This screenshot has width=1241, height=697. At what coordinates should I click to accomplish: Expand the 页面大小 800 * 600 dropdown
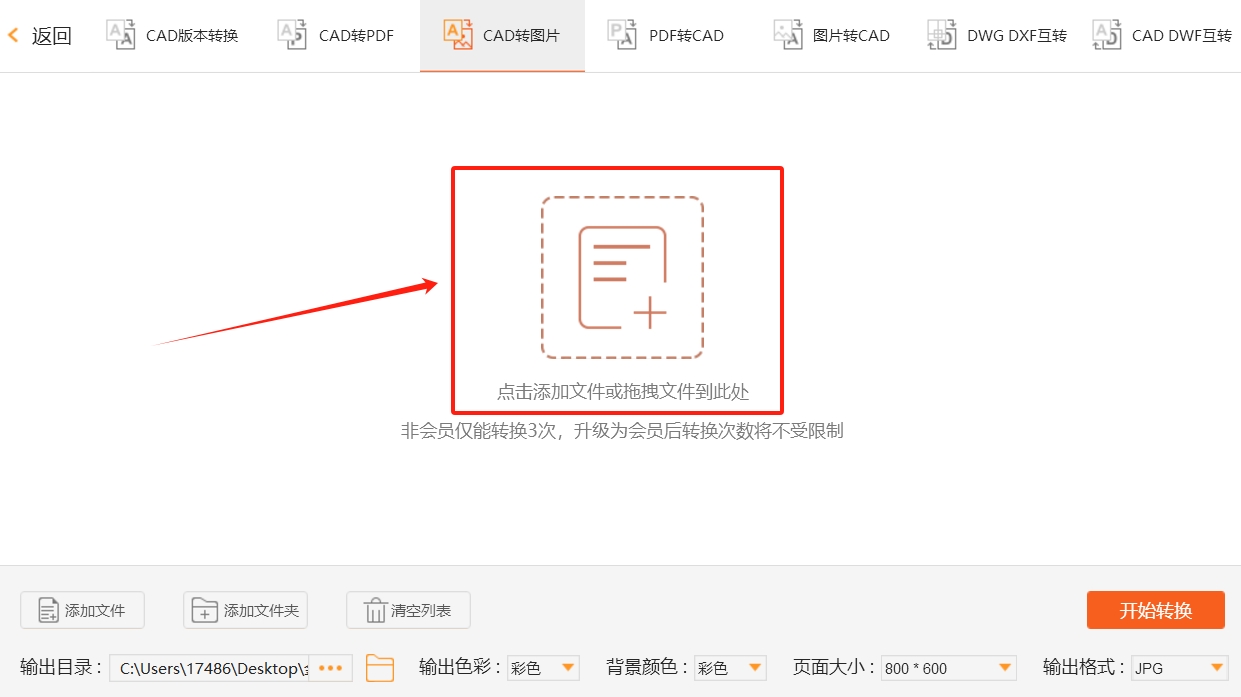949,668
